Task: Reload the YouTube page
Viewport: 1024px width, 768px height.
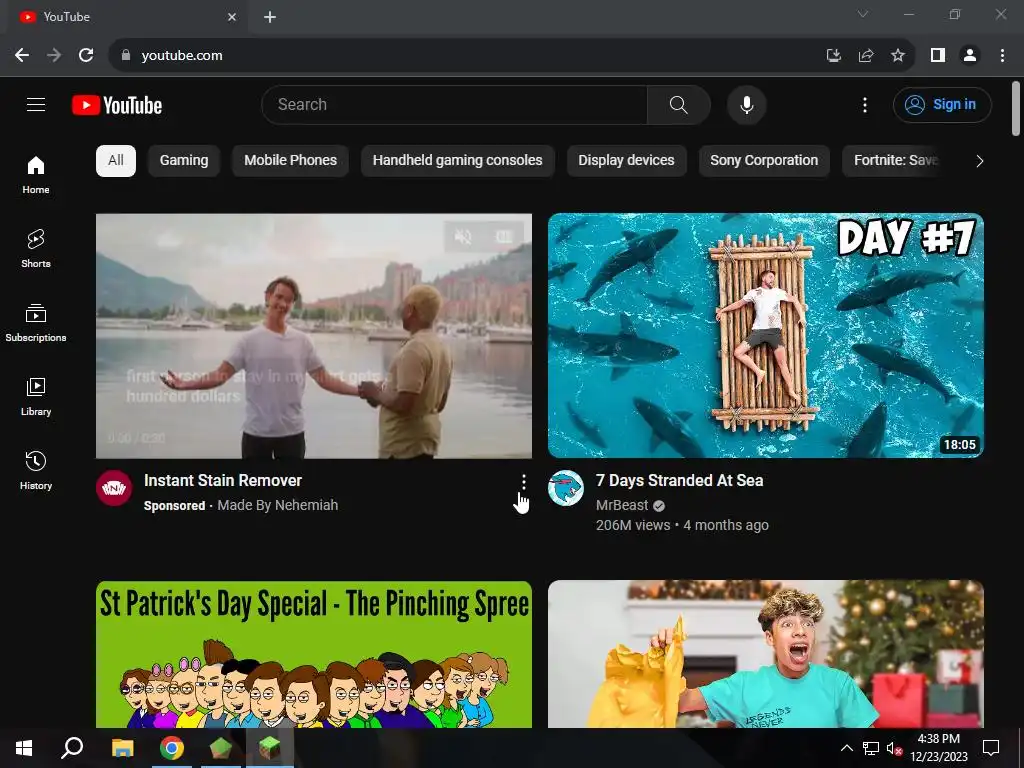Action: point(86,56)
